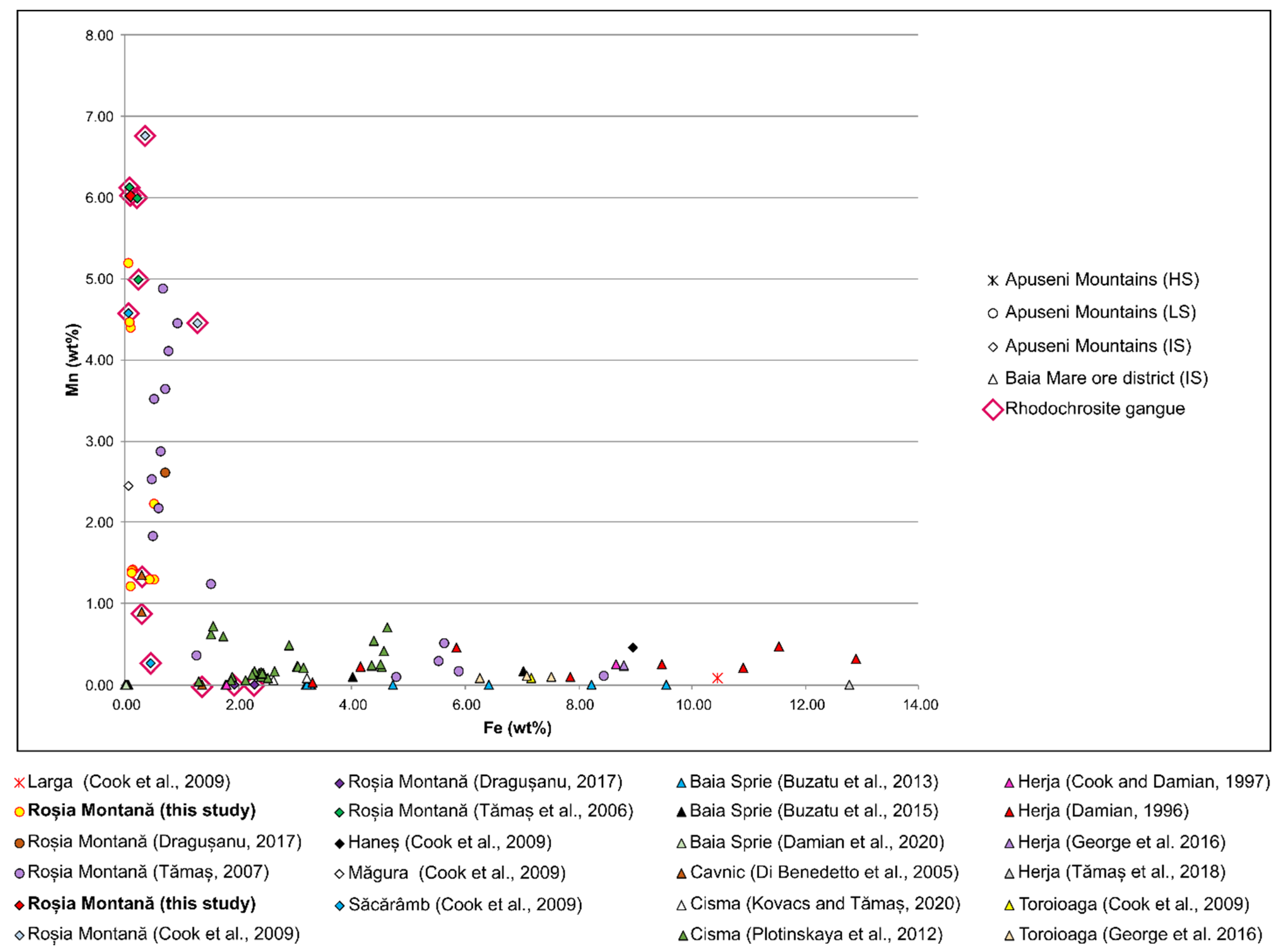Pick pink triangle for Herja (Cook and Damian, 1997)
The height and width of the screenshot is (952, 1285).
1009,783
